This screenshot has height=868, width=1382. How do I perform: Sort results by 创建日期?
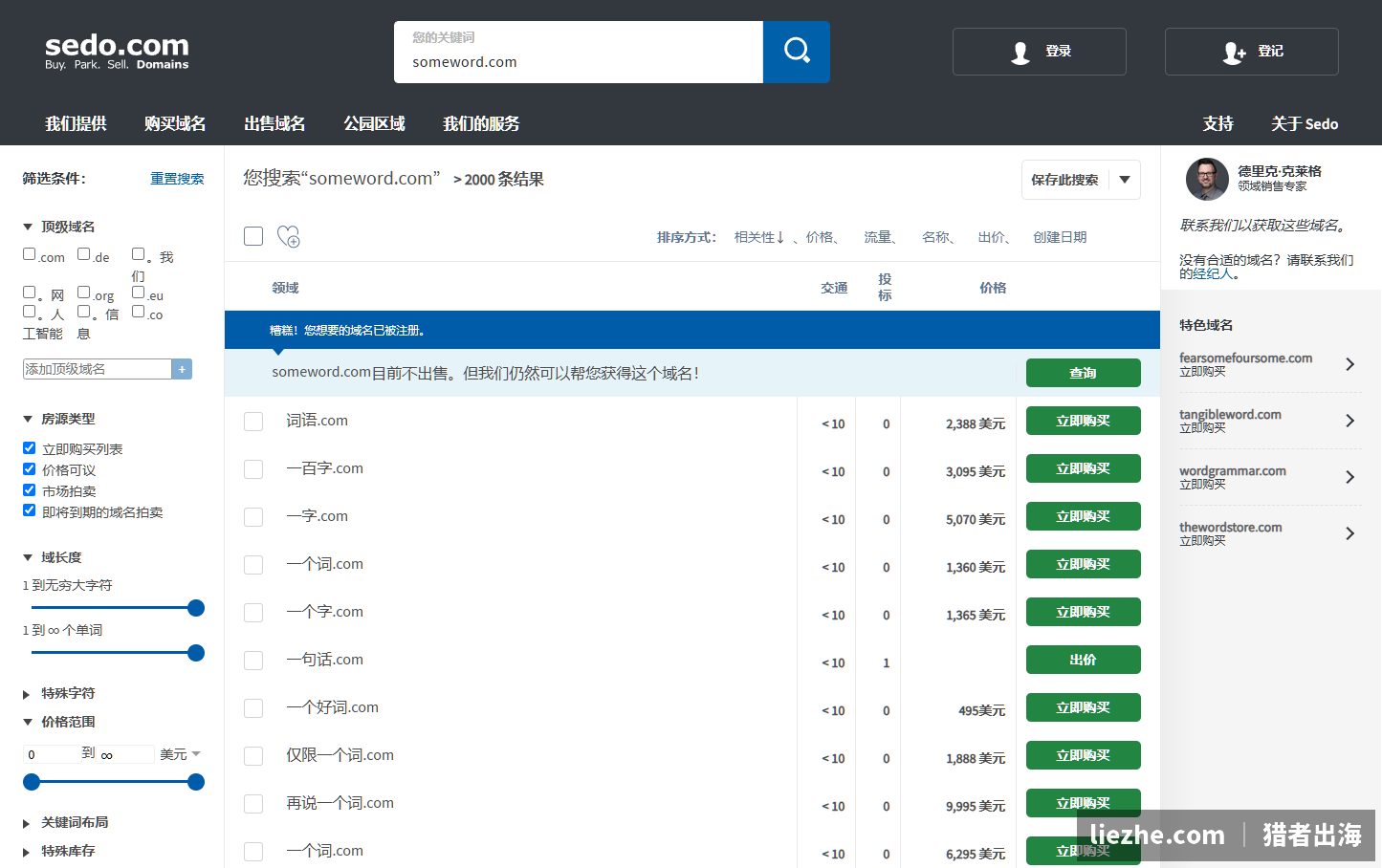(x=1060, y=237)
